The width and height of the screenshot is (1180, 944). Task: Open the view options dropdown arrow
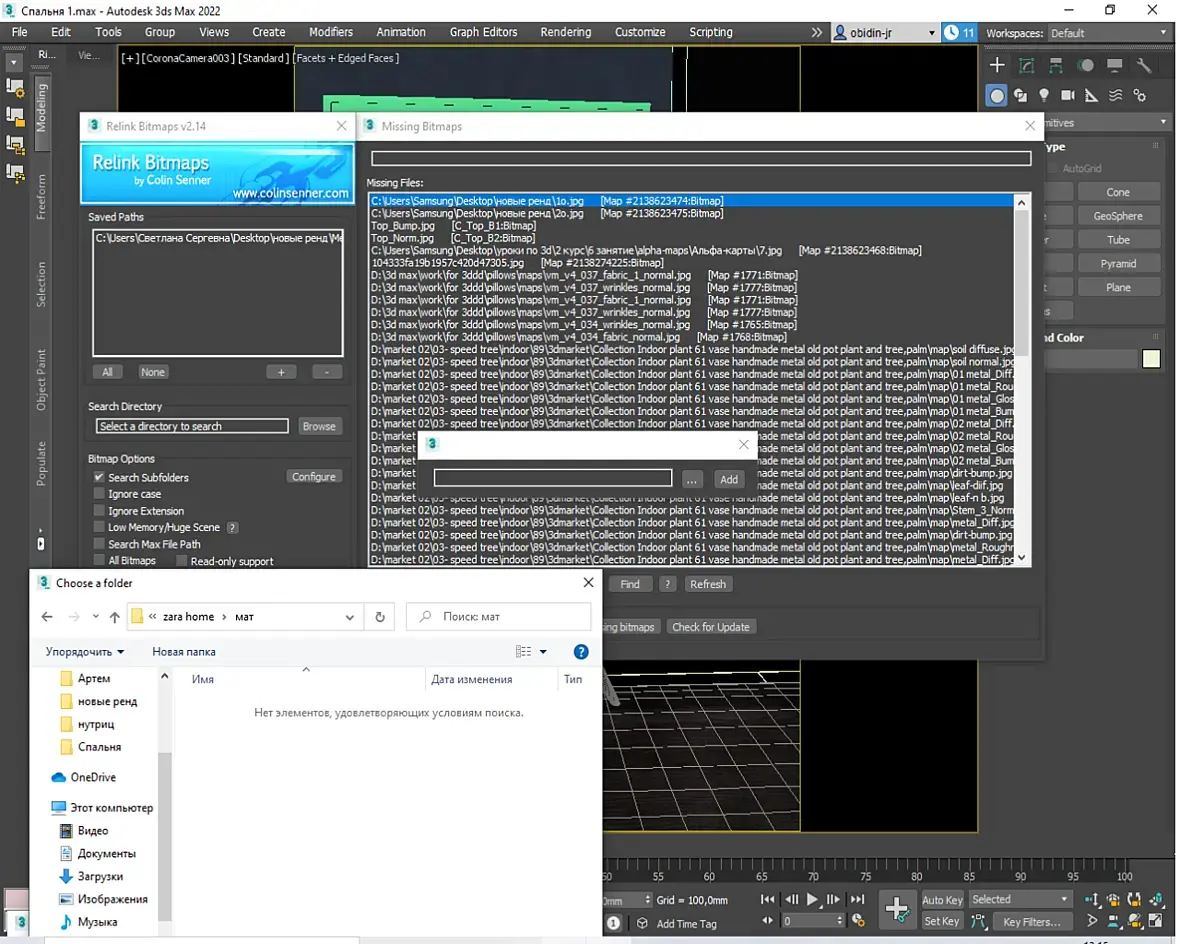tap(543, 652)
